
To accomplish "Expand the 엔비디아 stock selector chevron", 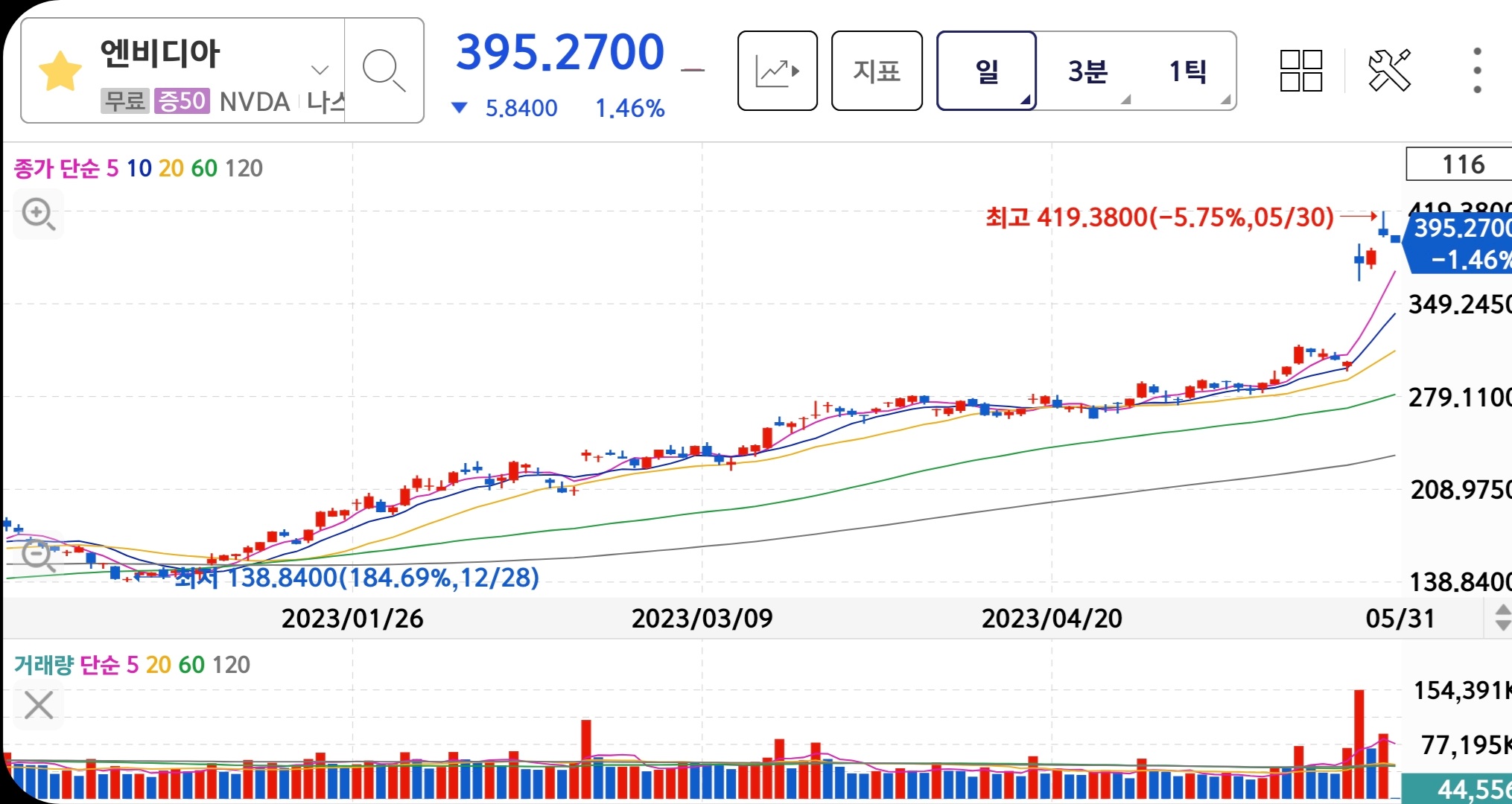I will click(x=320, y=71).
